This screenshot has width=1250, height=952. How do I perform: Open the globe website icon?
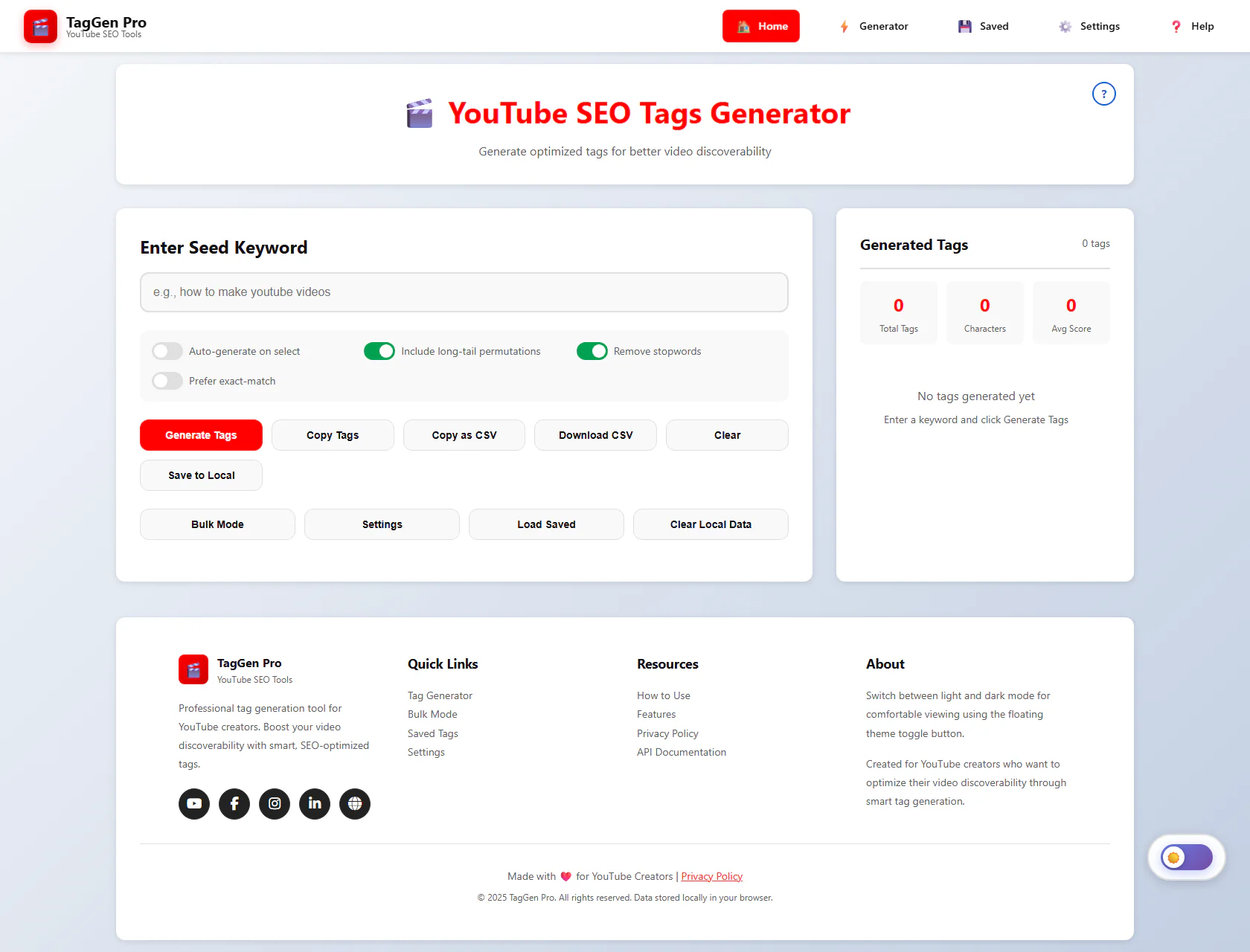pyautogui.click(x=355, y=804)
